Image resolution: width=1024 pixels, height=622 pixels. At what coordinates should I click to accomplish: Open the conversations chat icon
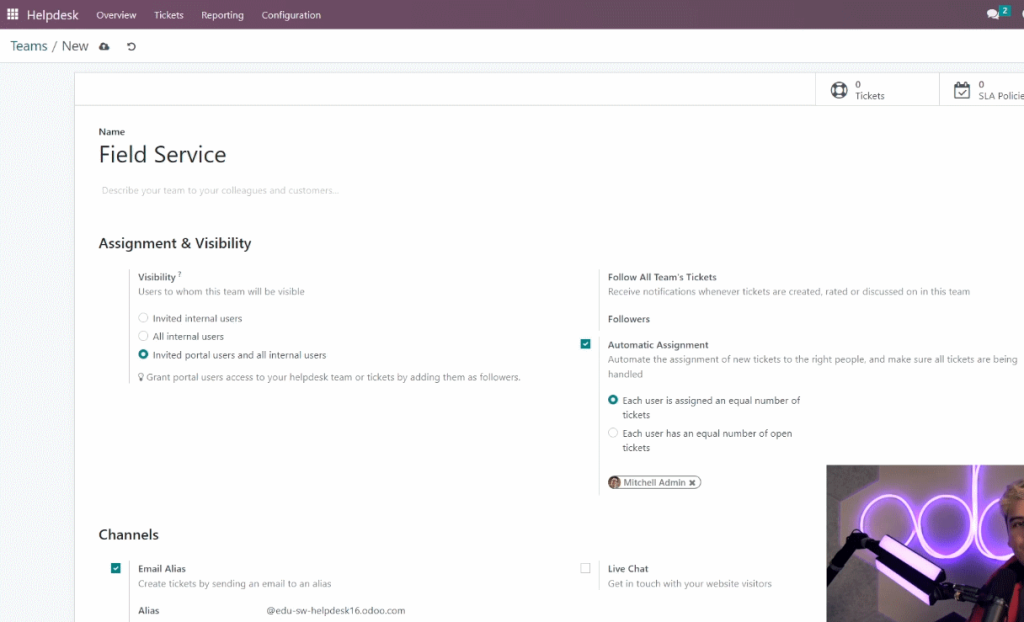coord(993,14)
